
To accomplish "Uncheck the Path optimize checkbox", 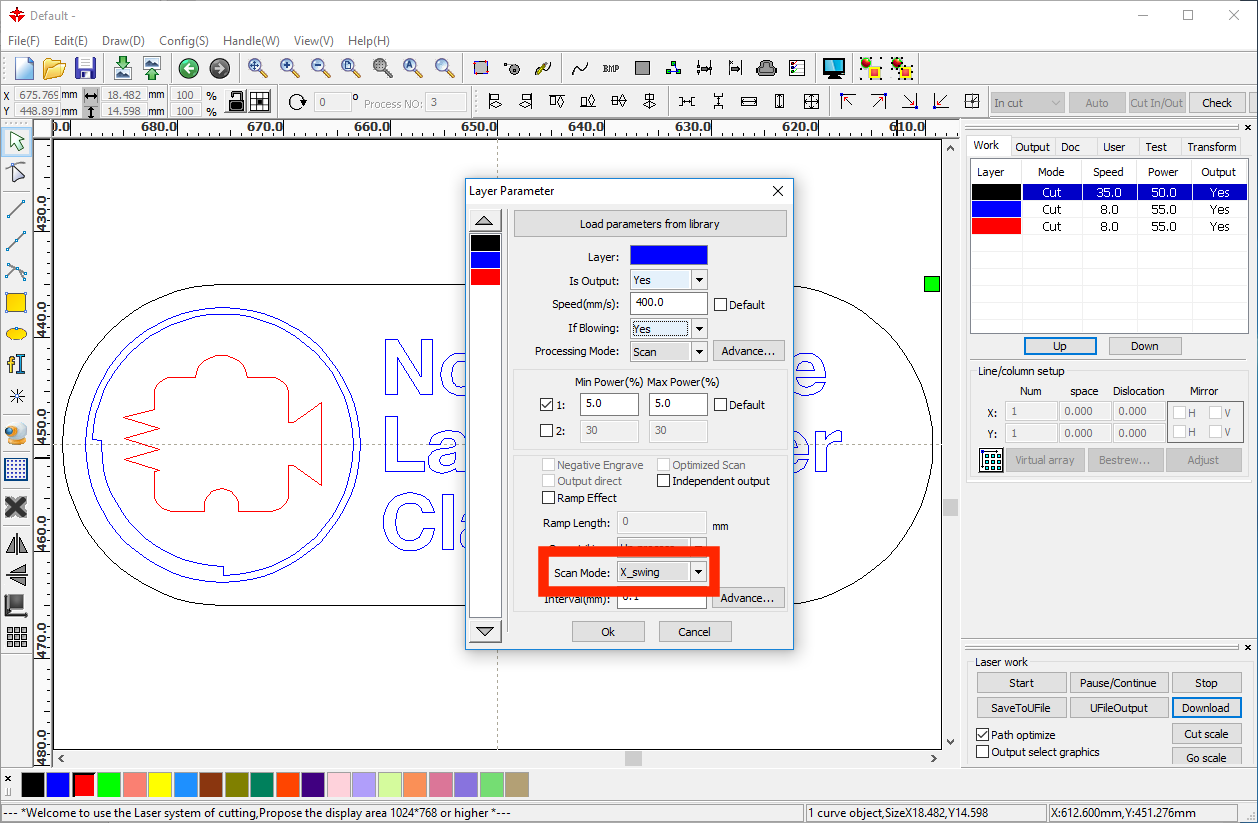I will pos(982,735).
